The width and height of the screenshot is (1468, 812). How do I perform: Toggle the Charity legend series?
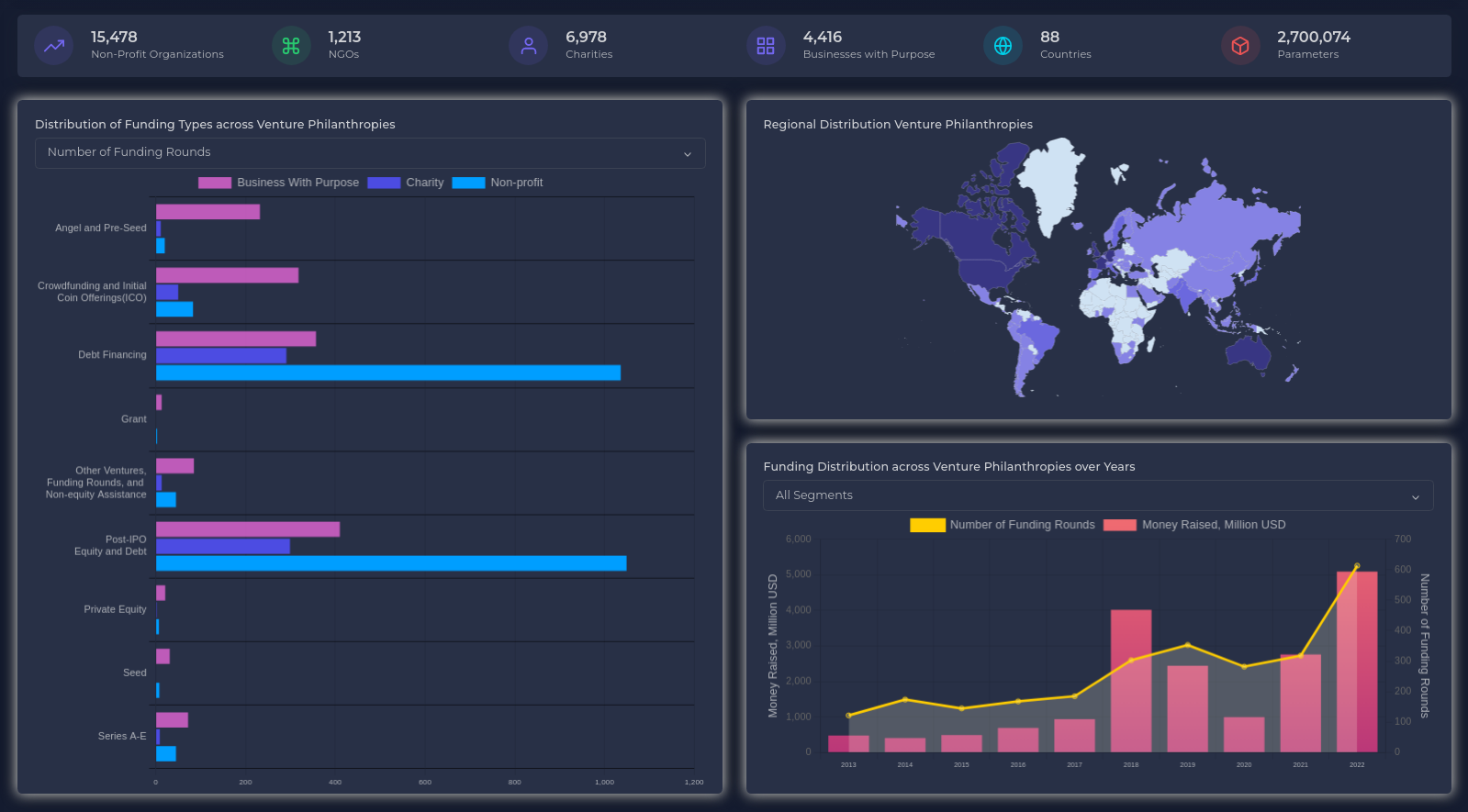pyautogui.click(x=406, y=183)
